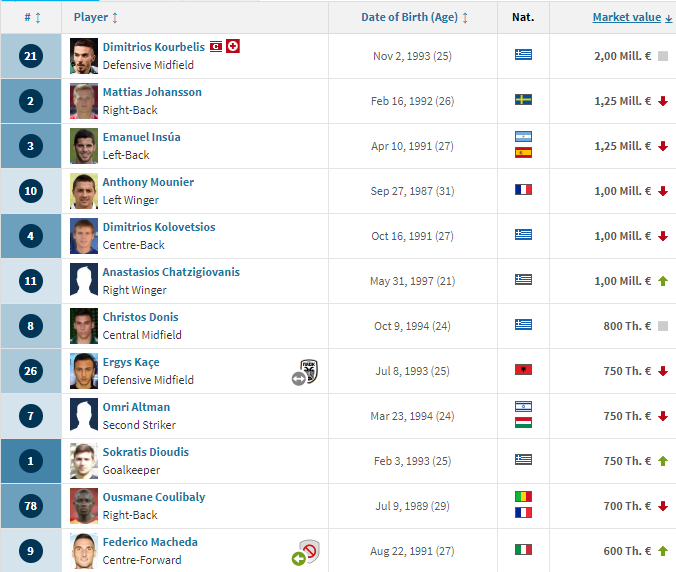Click the captain icon next to Dimitrios Kourbelis
The image size is (676, 572).
pyautogui.click(x=216, y=47)
